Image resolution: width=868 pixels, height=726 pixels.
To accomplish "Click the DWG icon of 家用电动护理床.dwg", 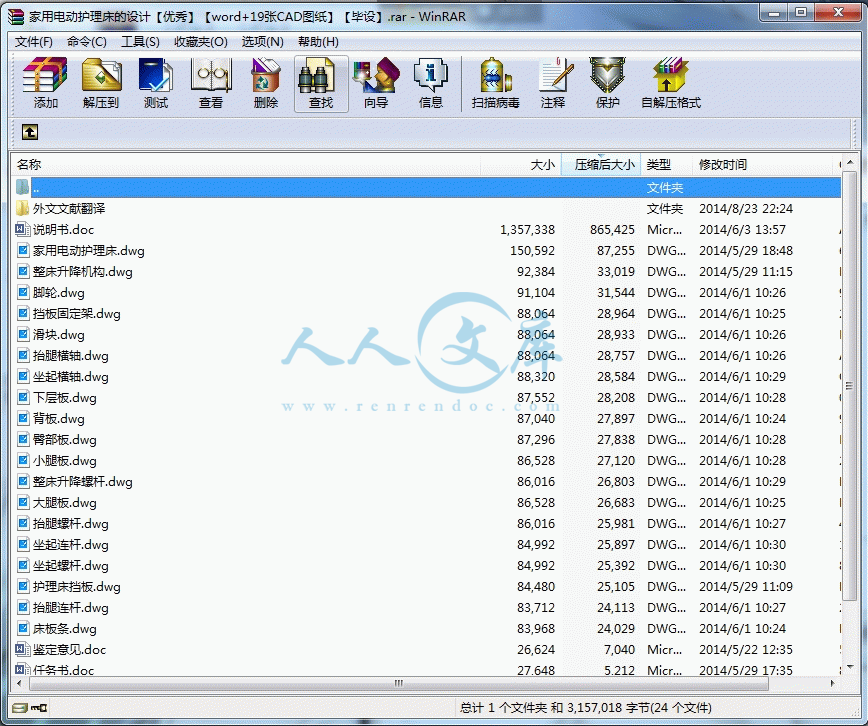I will coord(23,250).
